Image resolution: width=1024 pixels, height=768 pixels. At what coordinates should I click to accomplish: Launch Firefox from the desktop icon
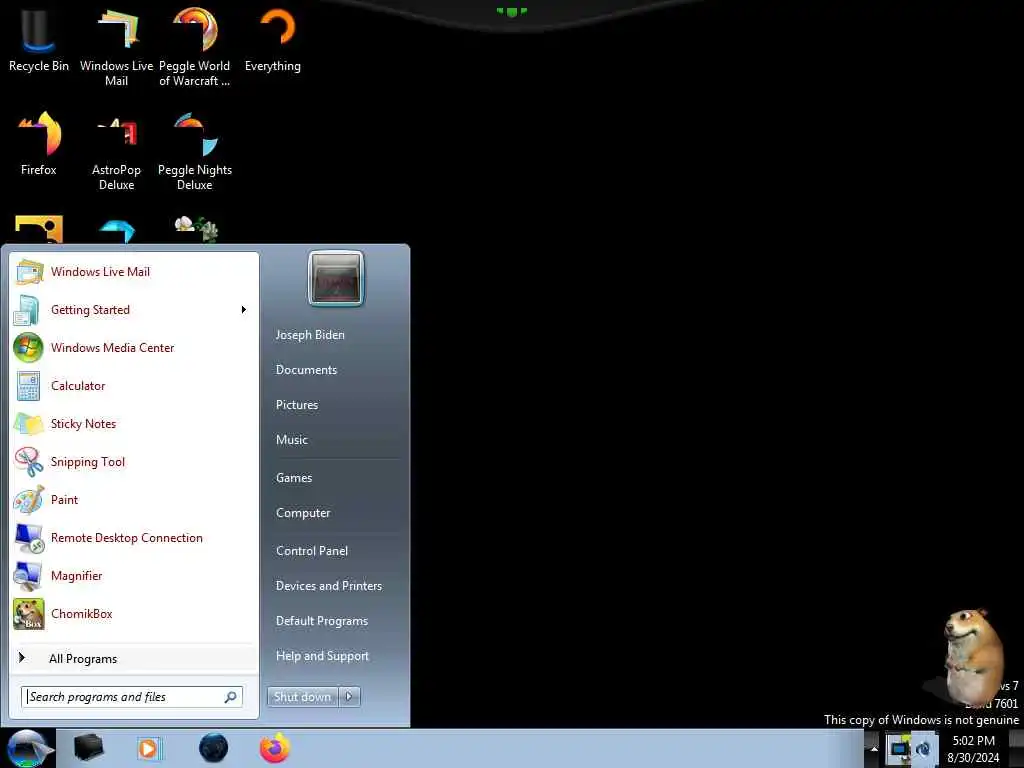point(39,144)
